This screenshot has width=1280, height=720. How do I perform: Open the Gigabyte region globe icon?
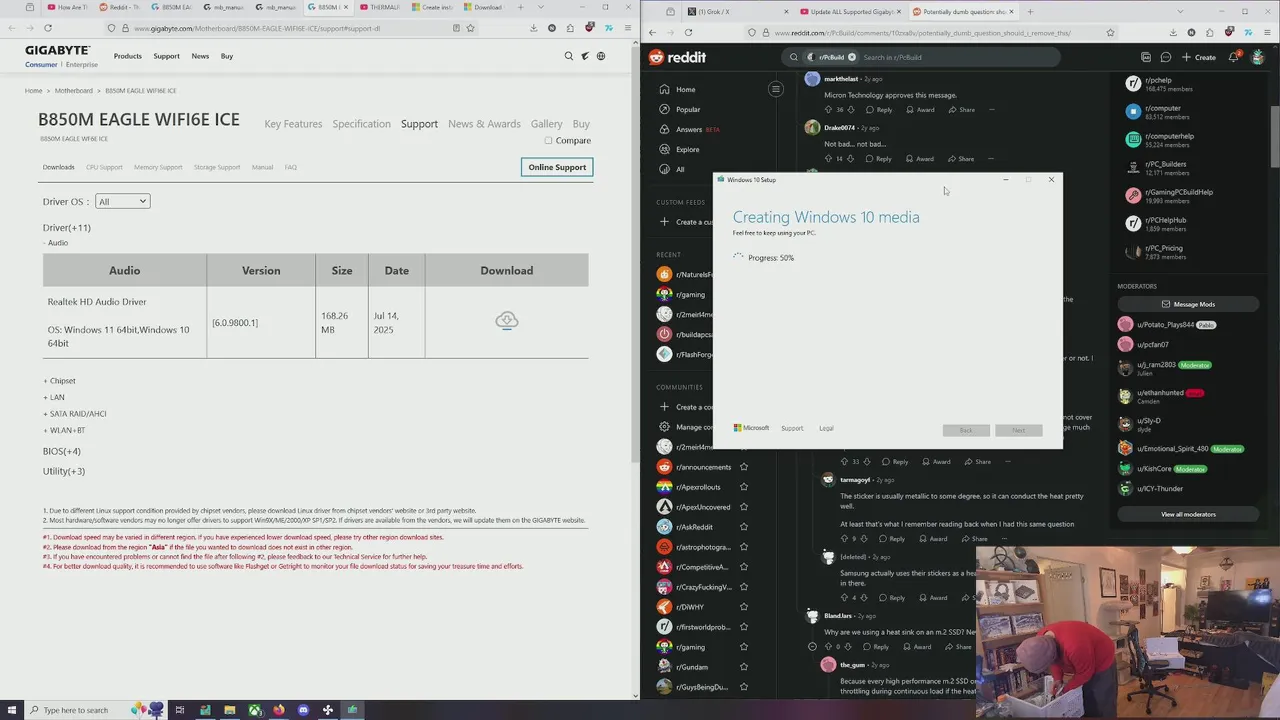click(601, 56)
